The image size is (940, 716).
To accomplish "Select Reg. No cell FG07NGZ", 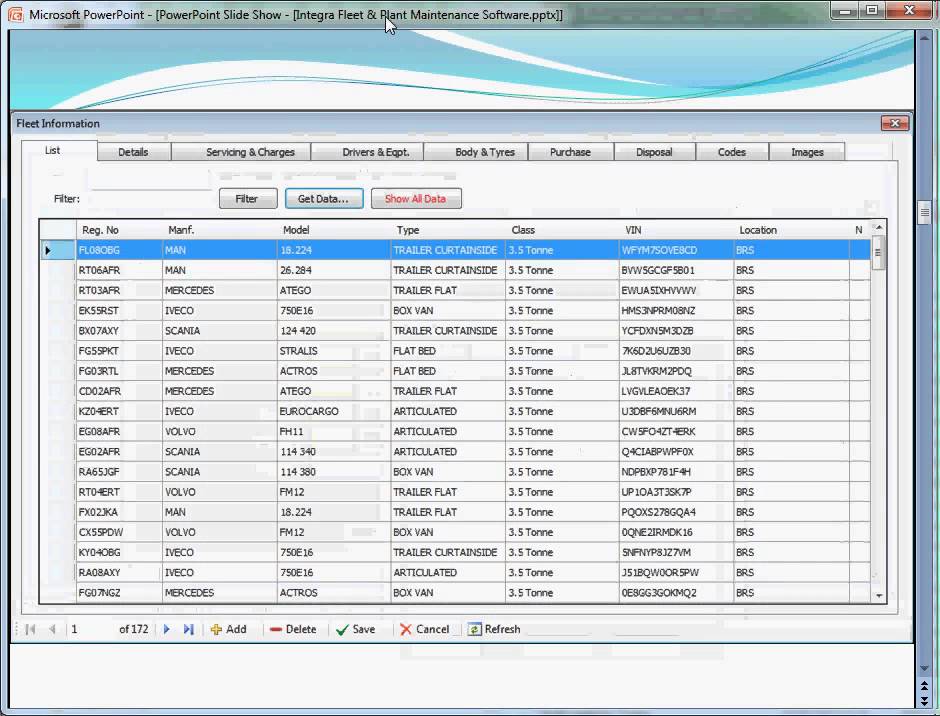I will click(119, 592).
